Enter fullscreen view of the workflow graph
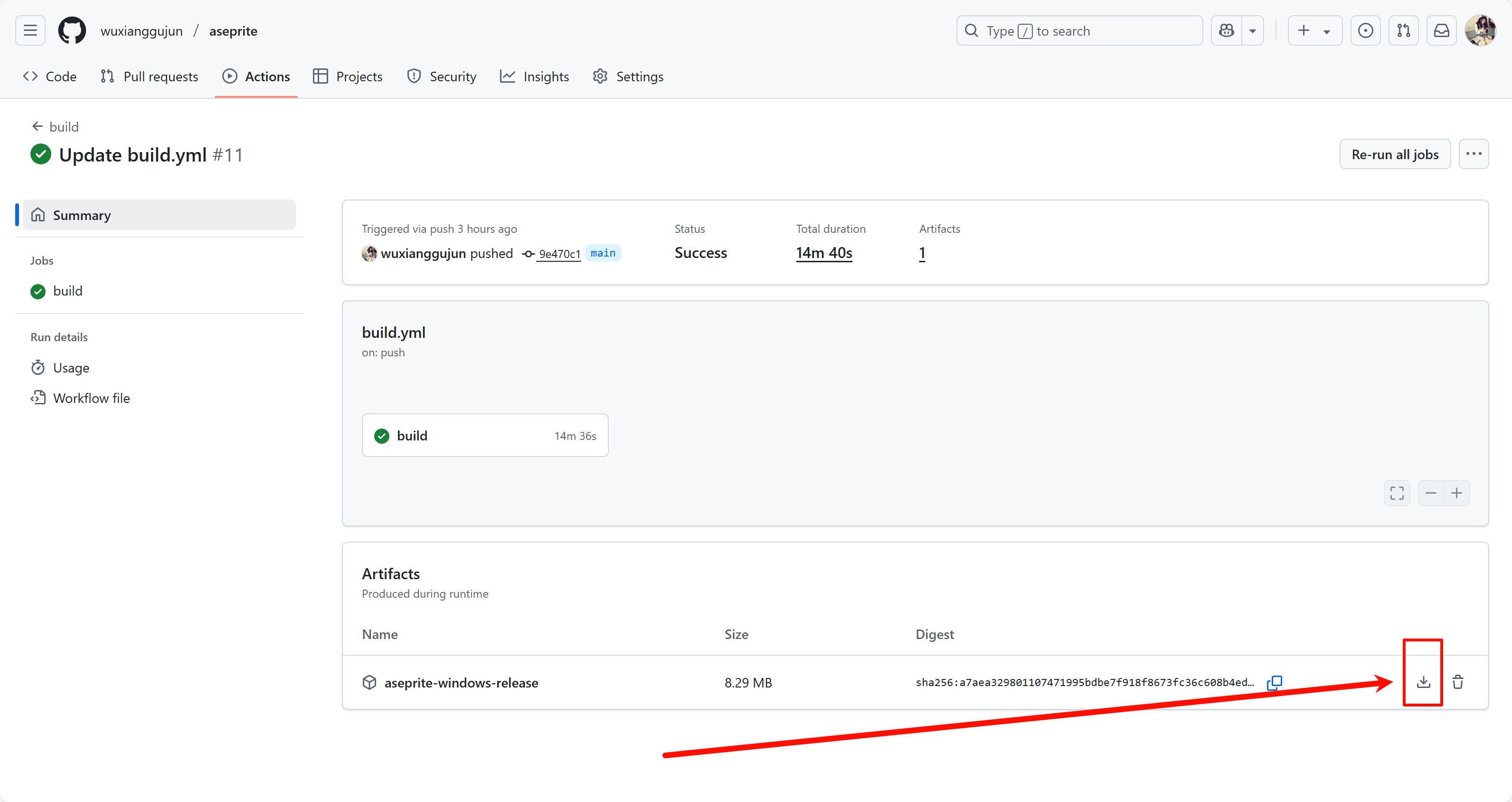 [1397, 493]
